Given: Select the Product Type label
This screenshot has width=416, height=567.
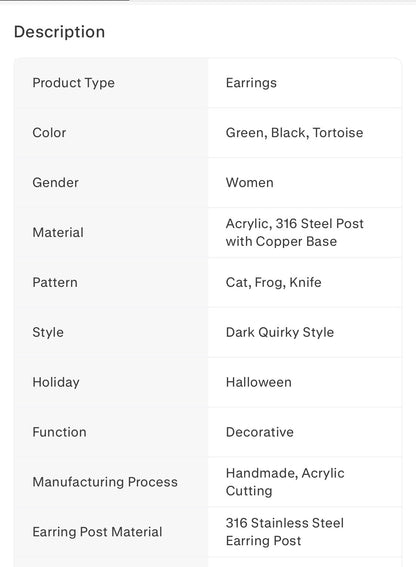Looking at the screenshot, I should tap(73, 83).
